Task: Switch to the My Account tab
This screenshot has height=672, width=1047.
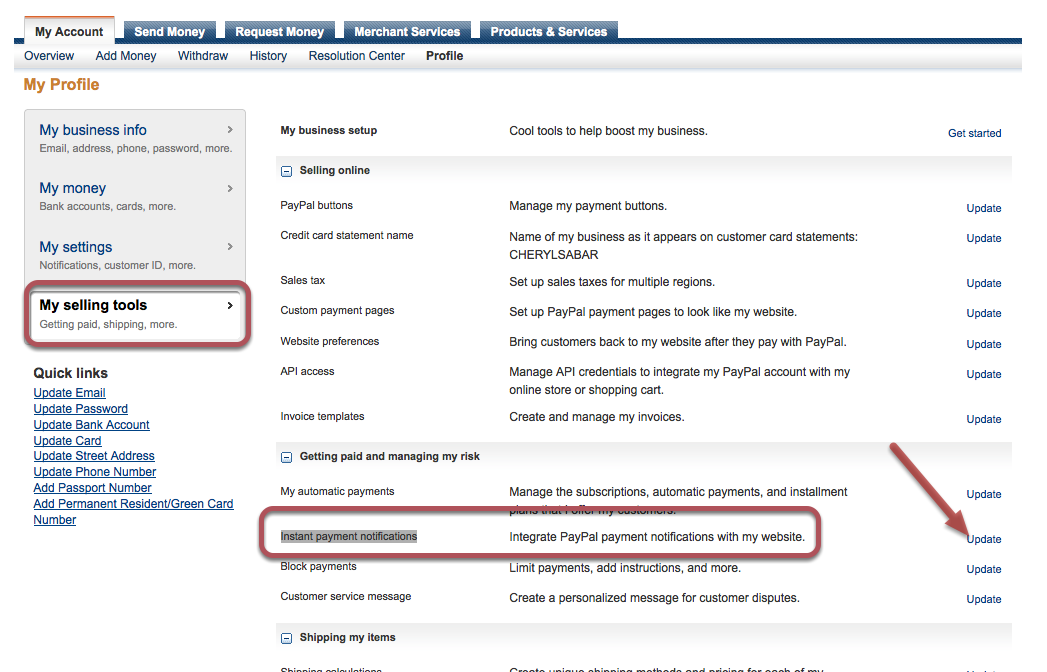Action: (69, 31)
